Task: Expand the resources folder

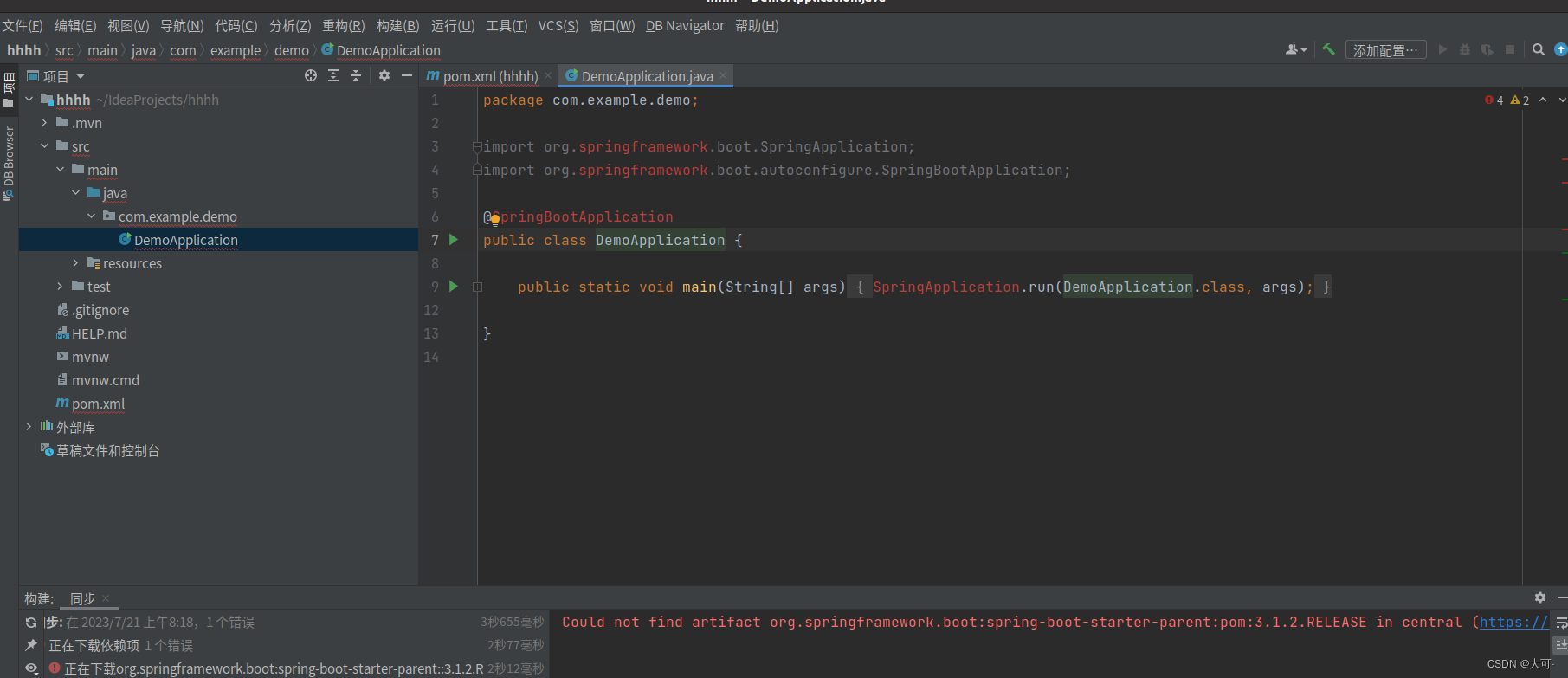Action: [75, 263]
